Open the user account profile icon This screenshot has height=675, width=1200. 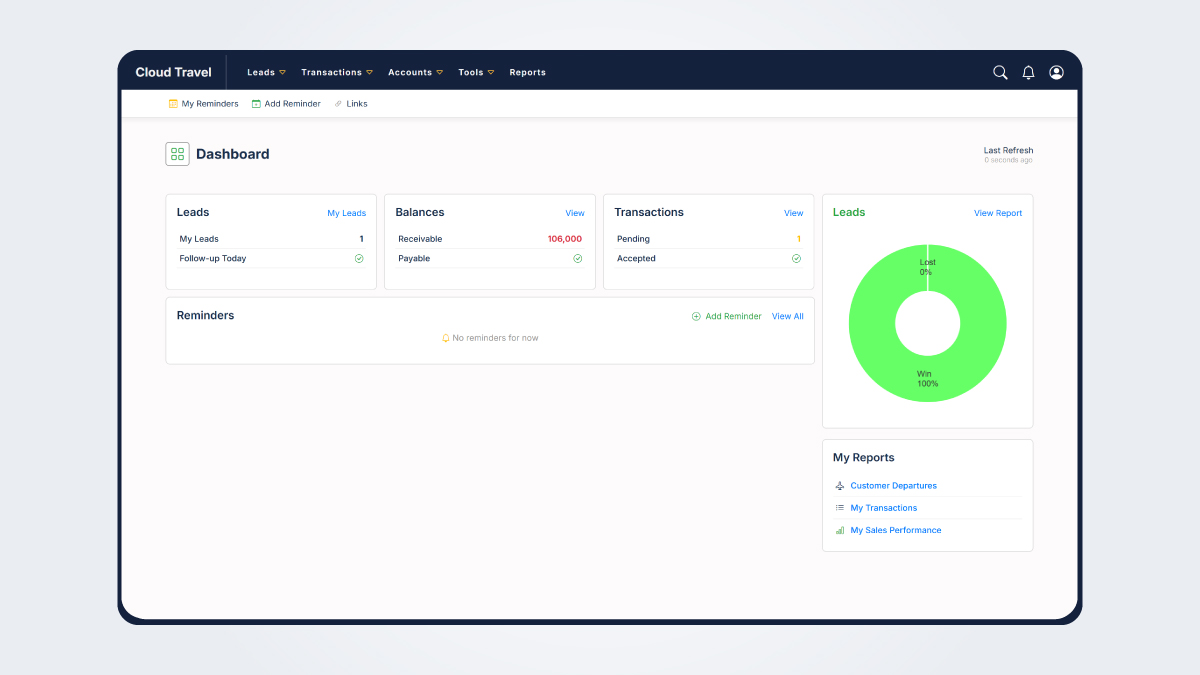[x=1056, y=72]
